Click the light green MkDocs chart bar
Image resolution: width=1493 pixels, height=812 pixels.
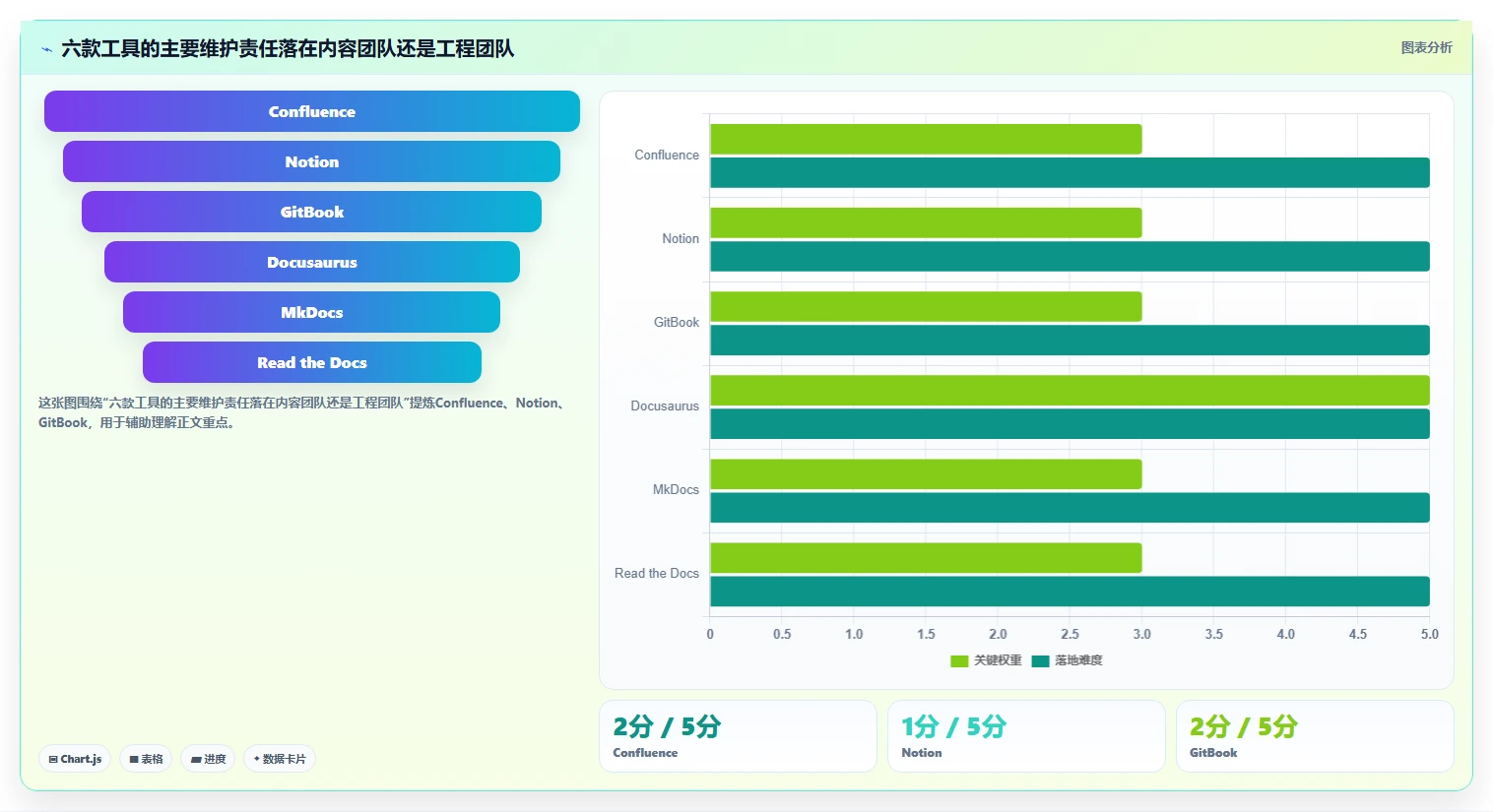point(926,473)
